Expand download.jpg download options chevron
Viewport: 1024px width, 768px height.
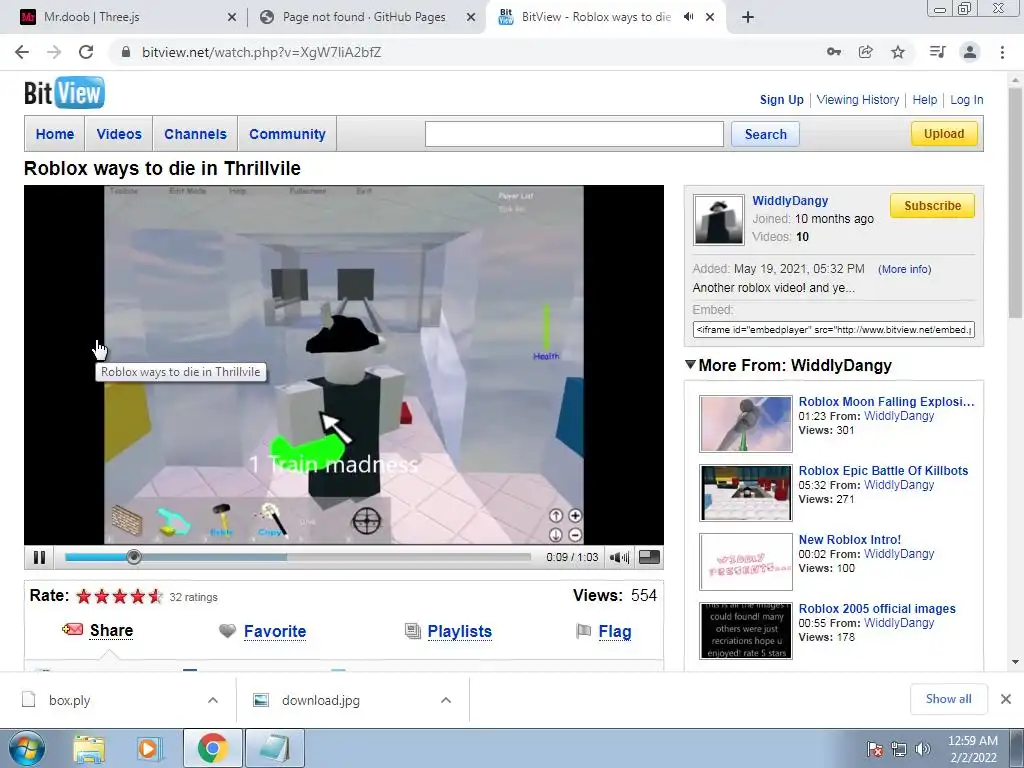point(446,700)
